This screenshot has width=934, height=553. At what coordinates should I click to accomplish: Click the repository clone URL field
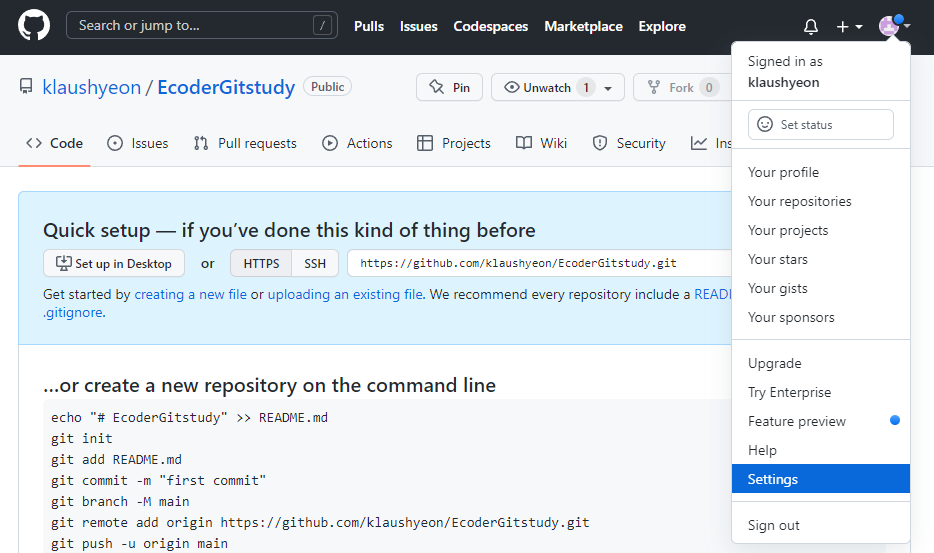pyautogui.click(x=539, y=263)
